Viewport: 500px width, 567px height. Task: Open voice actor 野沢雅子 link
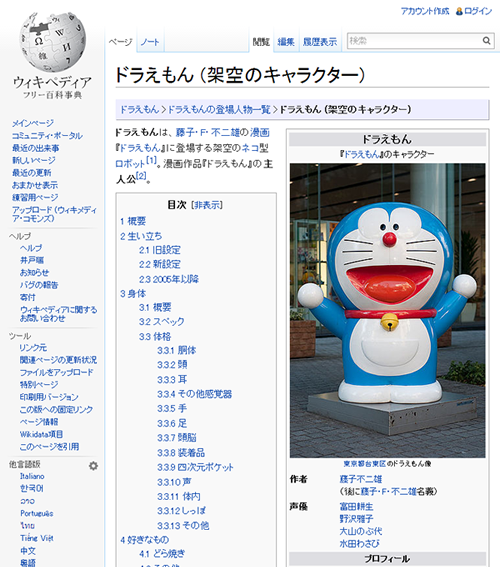click(356, 519)
